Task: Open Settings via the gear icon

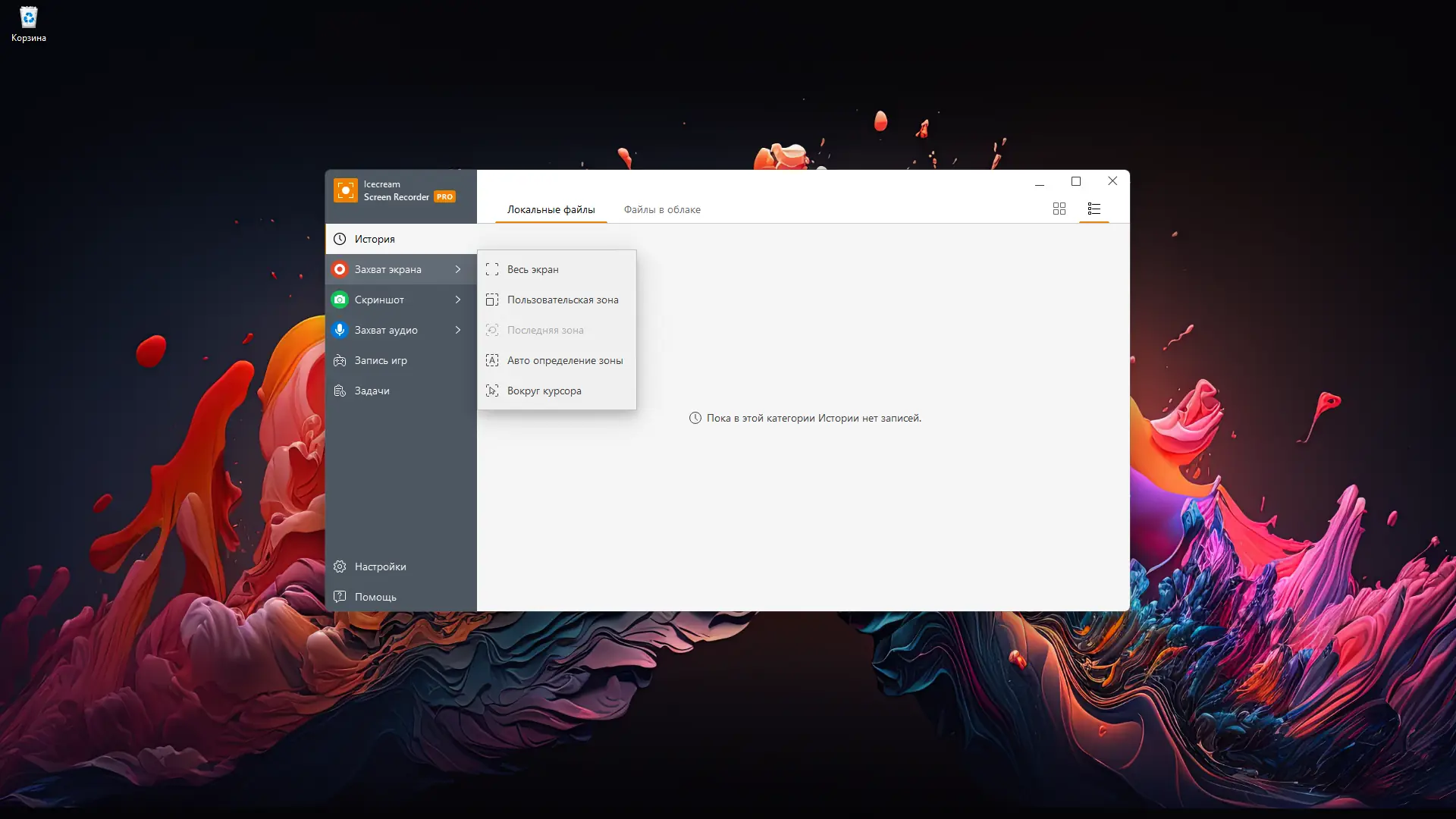Action: pos(340,566)
